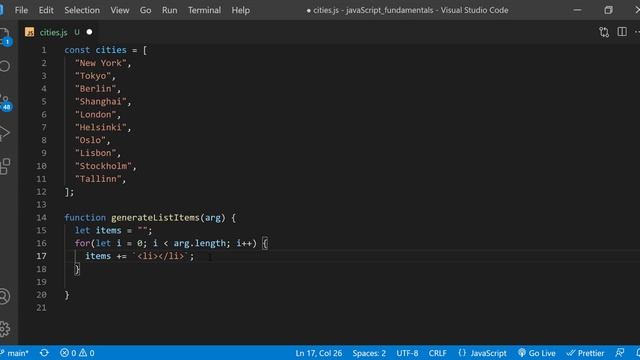This screenshot has height=360, width=640.
Task: Open the Search view in activity bar
Action: tap(5, 66)
